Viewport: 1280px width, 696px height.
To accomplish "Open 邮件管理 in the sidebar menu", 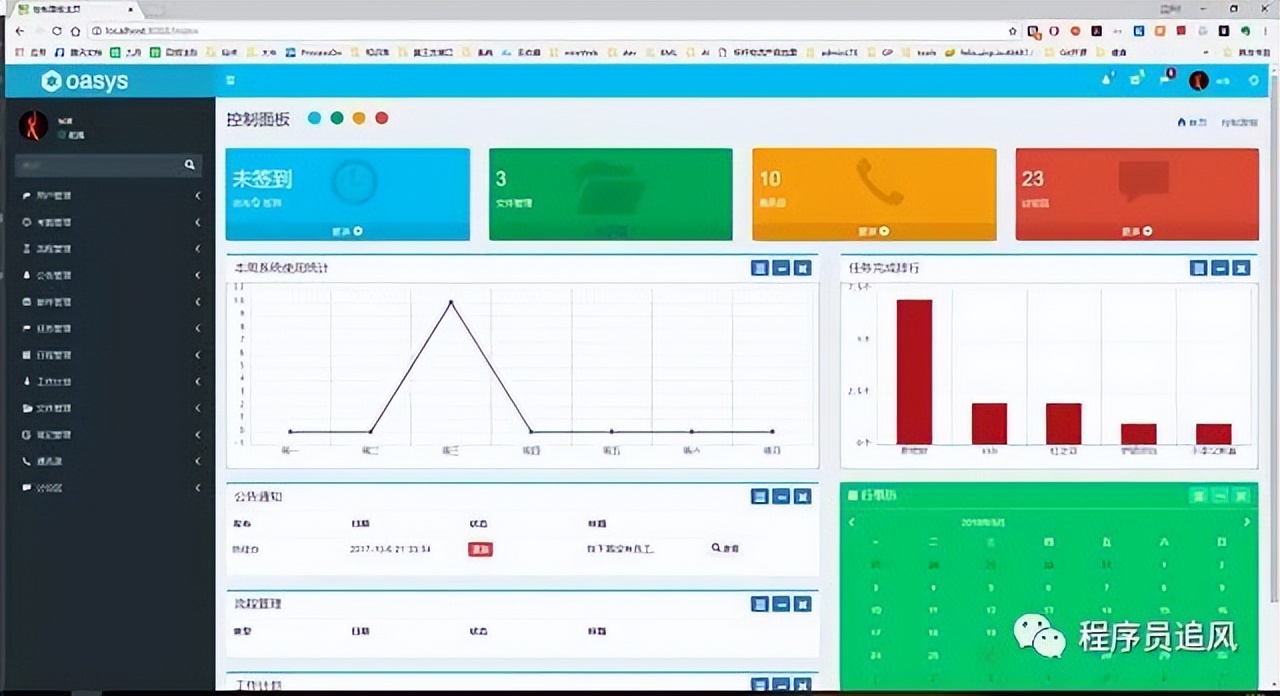I will click(x=110, y=301).
